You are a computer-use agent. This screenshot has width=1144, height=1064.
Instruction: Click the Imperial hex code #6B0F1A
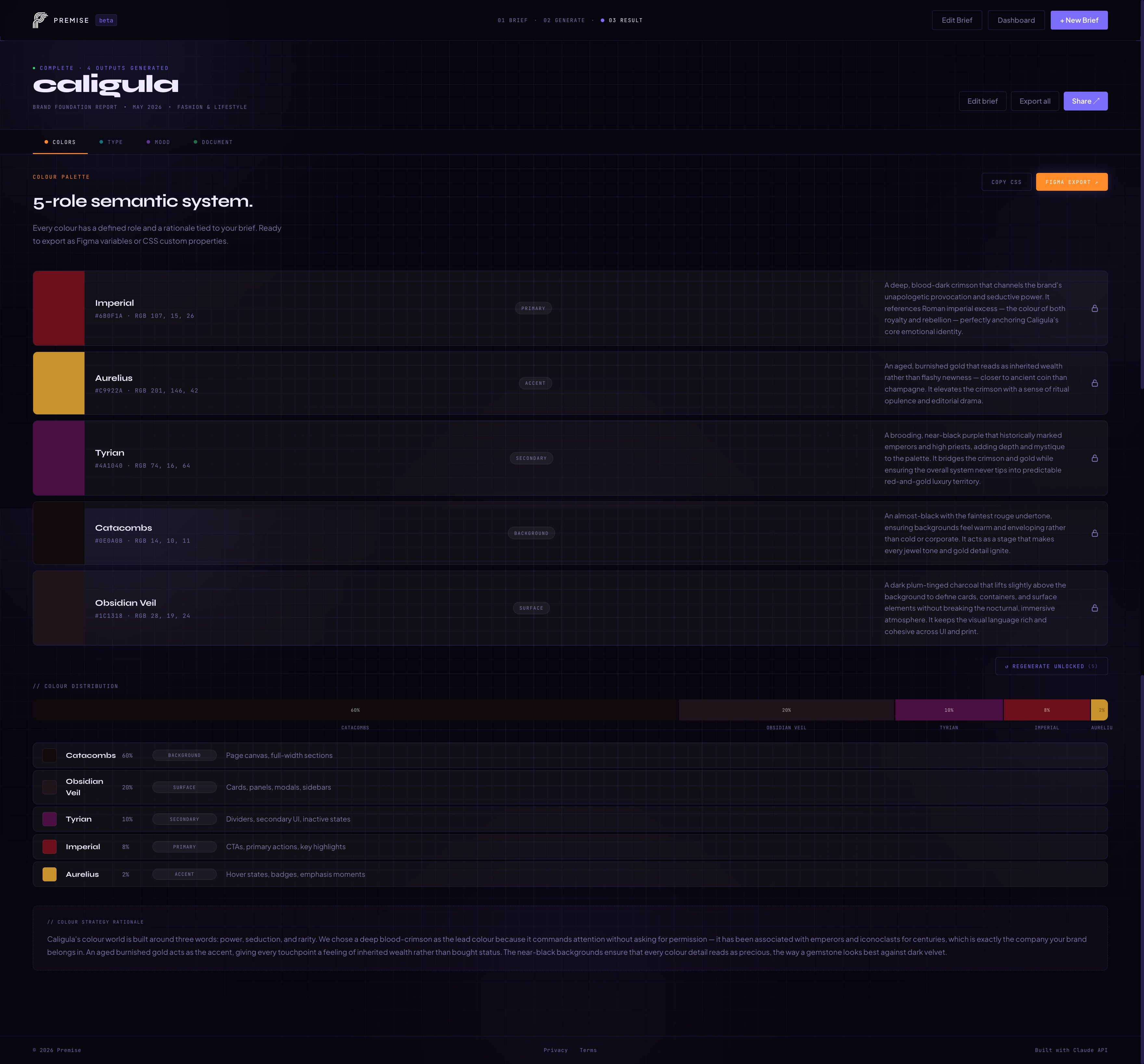tap(109, 316)
